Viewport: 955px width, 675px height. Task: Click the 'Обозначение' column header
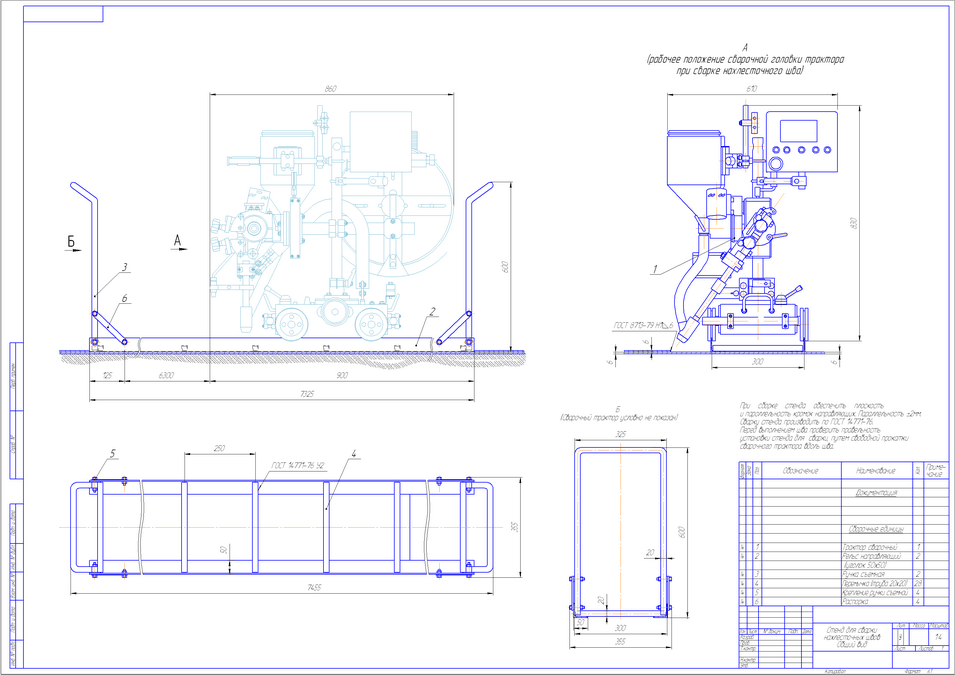[800, 471]
